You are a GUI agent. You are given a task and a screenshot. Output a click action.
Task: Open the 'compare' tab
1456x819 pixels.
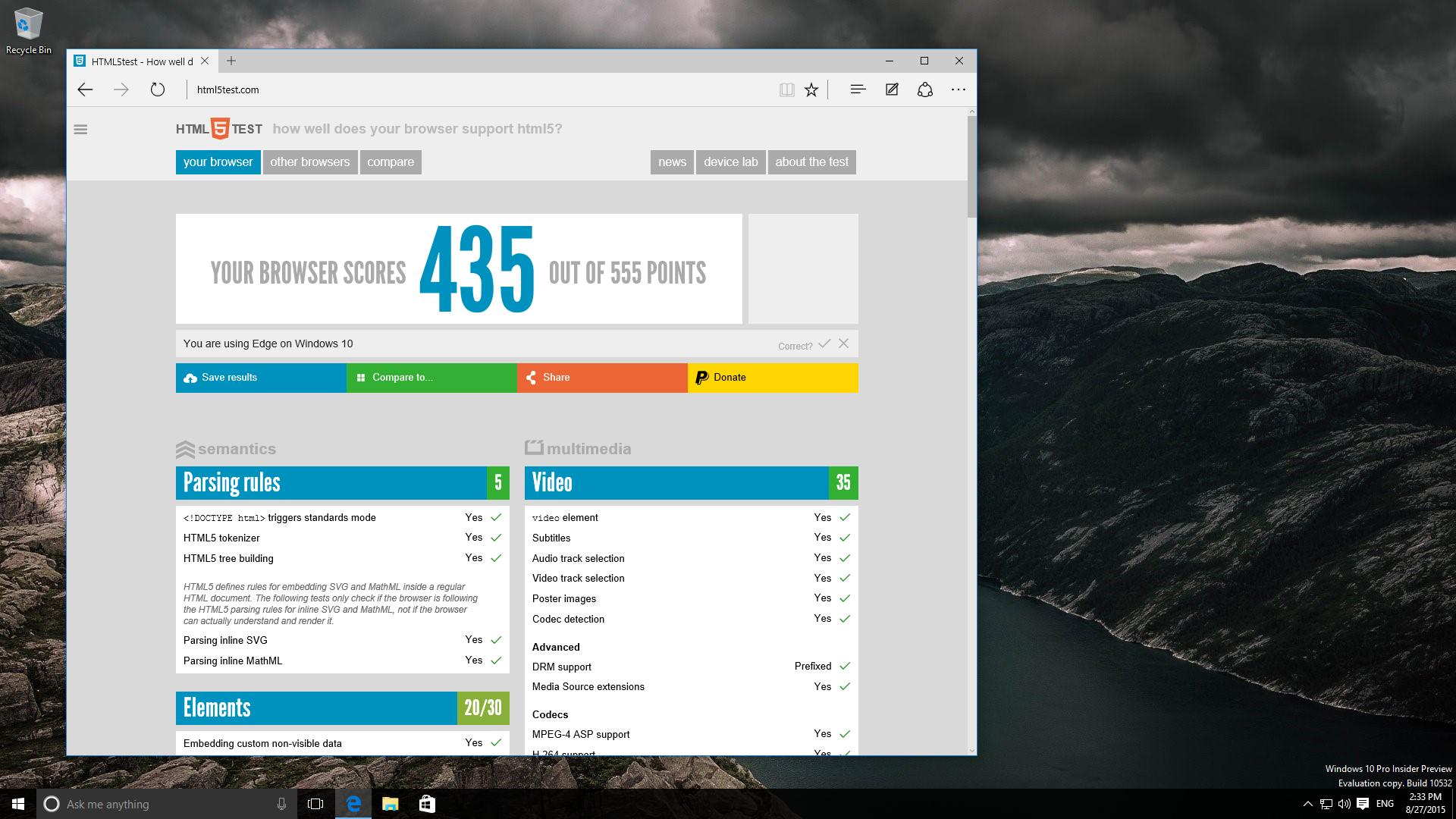(x=391, y=162)
